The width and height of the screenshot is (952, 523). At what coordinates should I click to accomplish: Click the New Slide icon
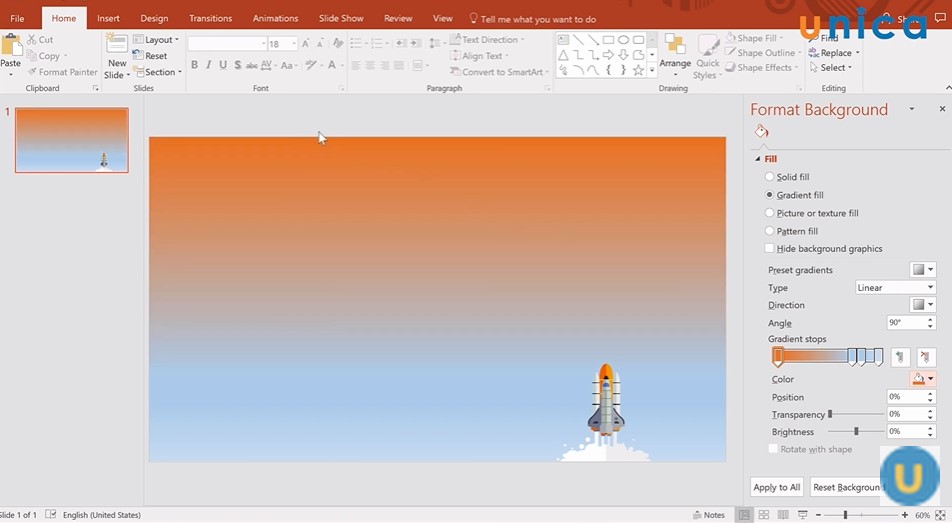click(117, 45)
